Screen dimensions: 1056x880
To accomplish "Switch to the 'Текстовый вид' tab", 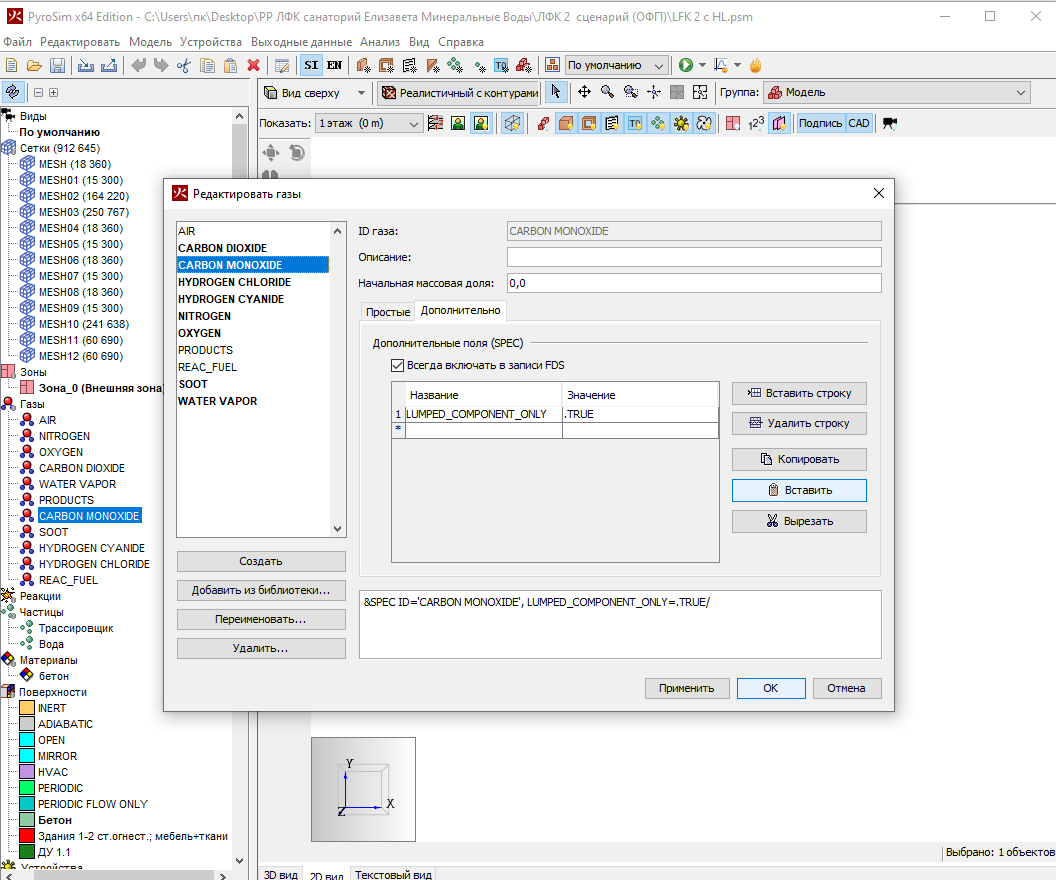I will 393,874.
